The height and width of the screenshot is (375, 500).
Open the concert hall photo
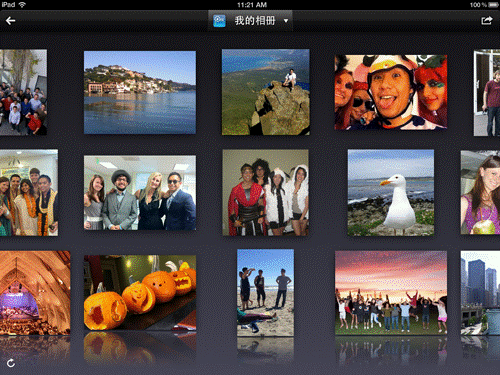tap(35, 293)
